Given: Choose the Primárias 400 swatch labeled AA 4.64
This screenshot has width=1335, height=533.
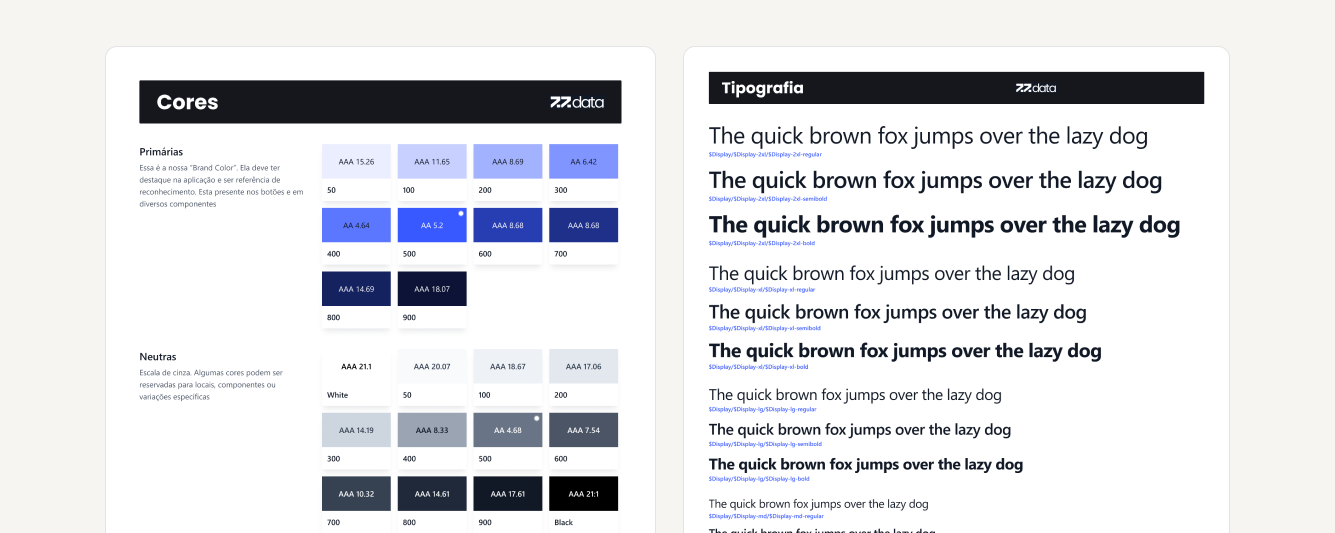Looking at the screenshot, I should pos(356,225).
